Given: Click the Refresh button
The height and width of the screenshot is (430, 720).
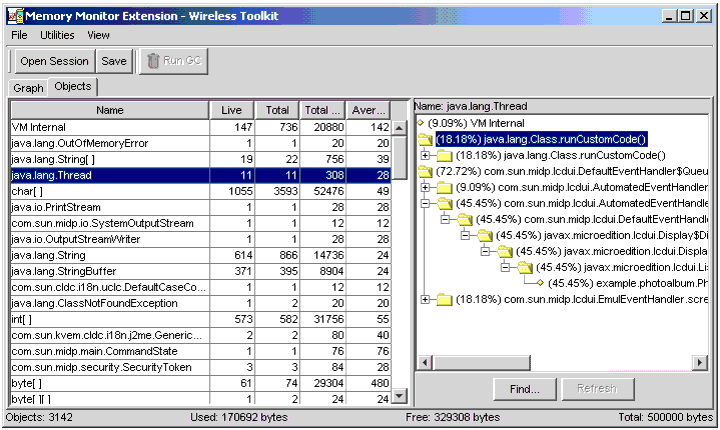Looking at the screenshot, I should pyautogui.click(x=597, y=389).
